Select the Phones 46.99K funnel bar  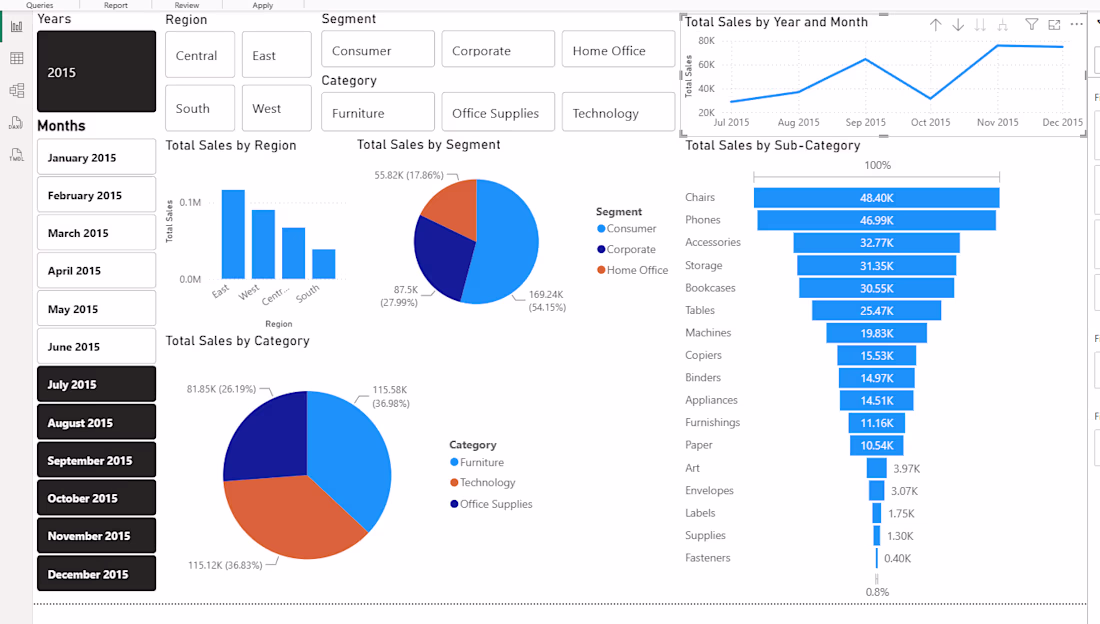click(876, 220)
